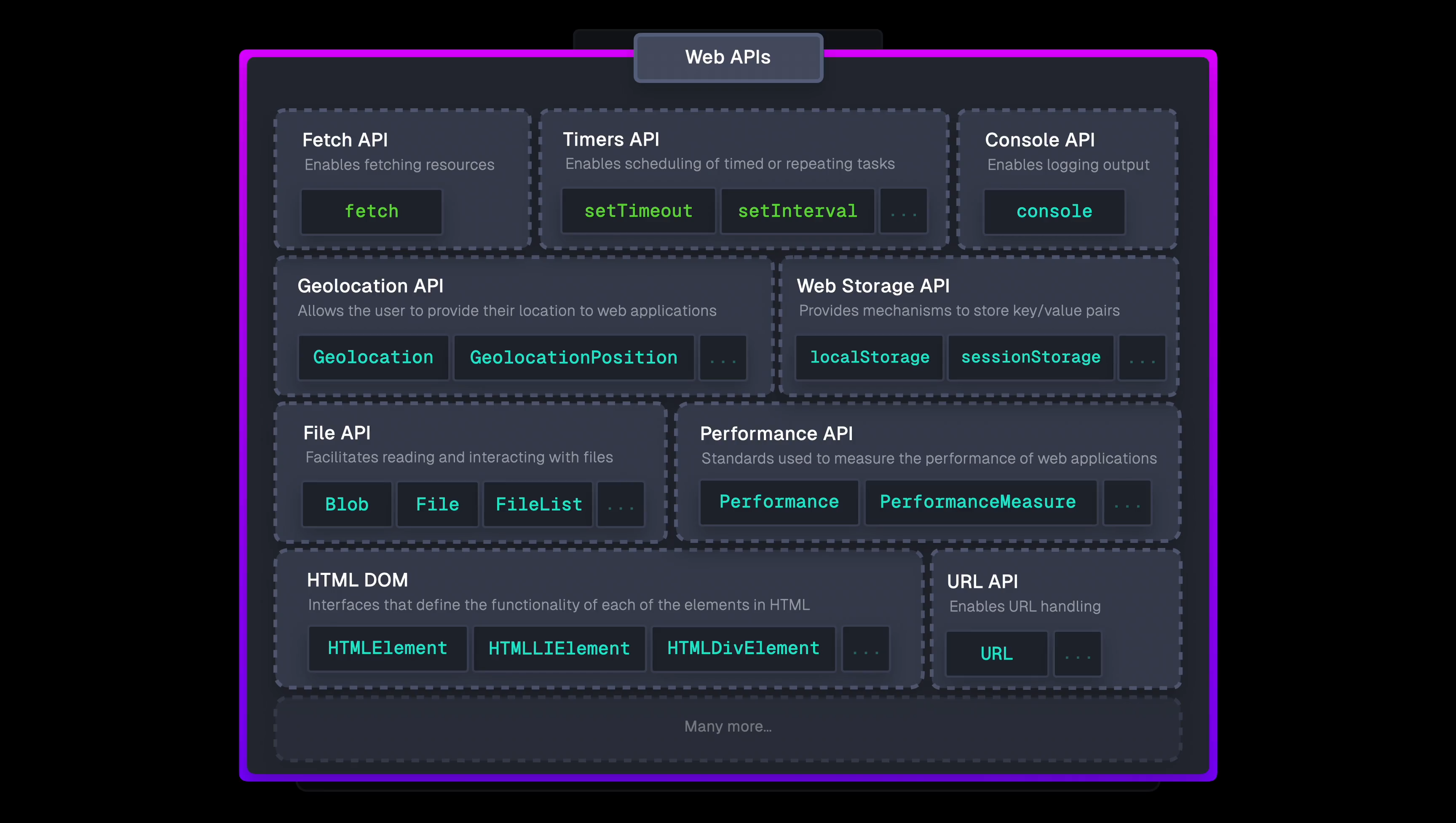Select the setTimeout chip
Viewport: 1456px width, 823px height.
pos(638,211)
